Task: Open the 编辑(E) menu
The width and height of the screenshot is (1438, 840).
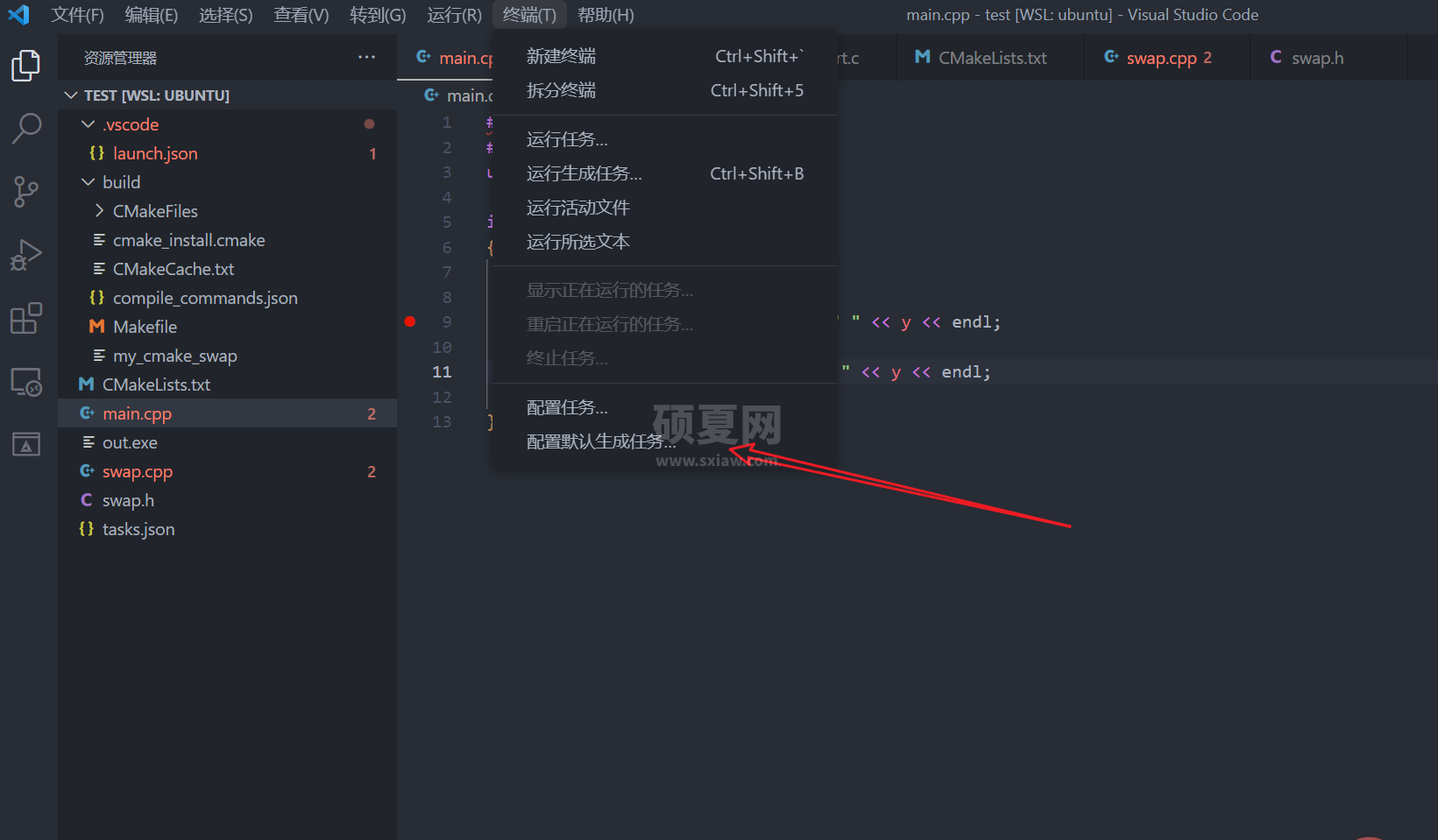Action: tap(152, 15)
